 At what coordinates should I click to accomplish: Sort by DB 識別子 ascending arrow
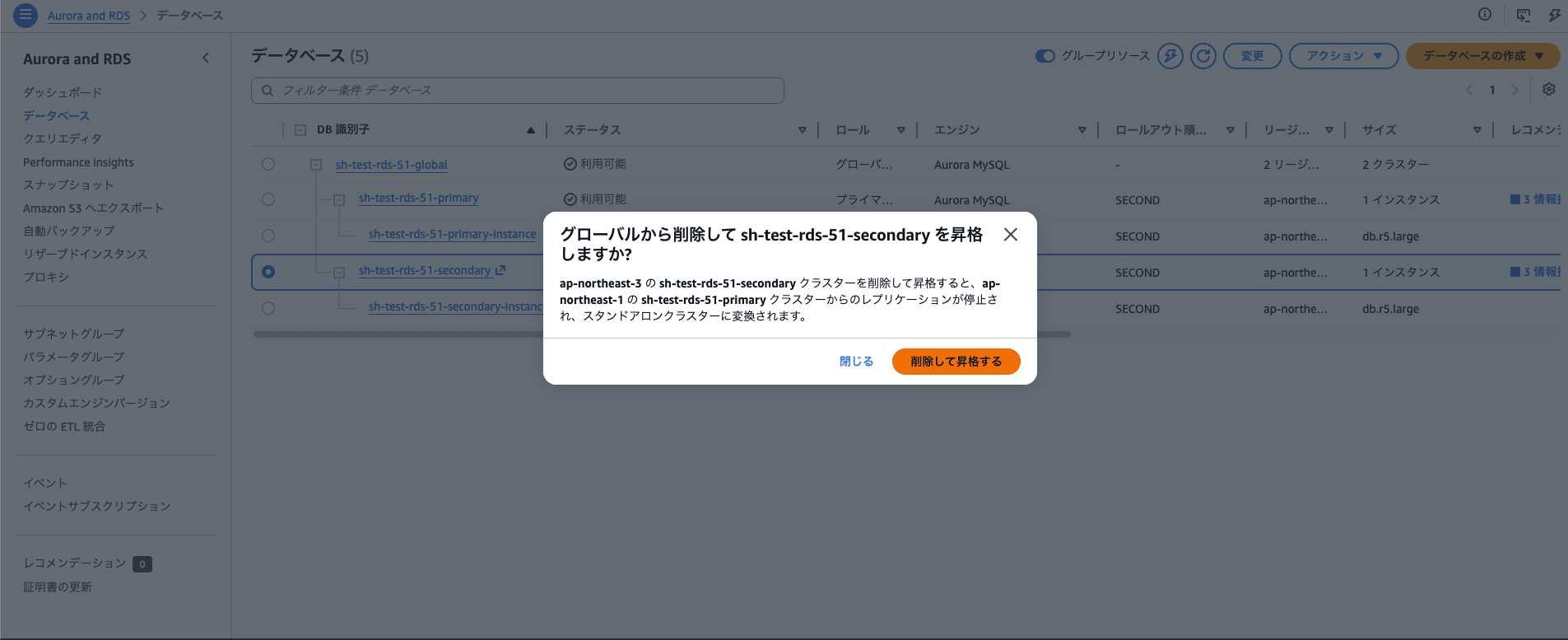[x=531, y=130]
